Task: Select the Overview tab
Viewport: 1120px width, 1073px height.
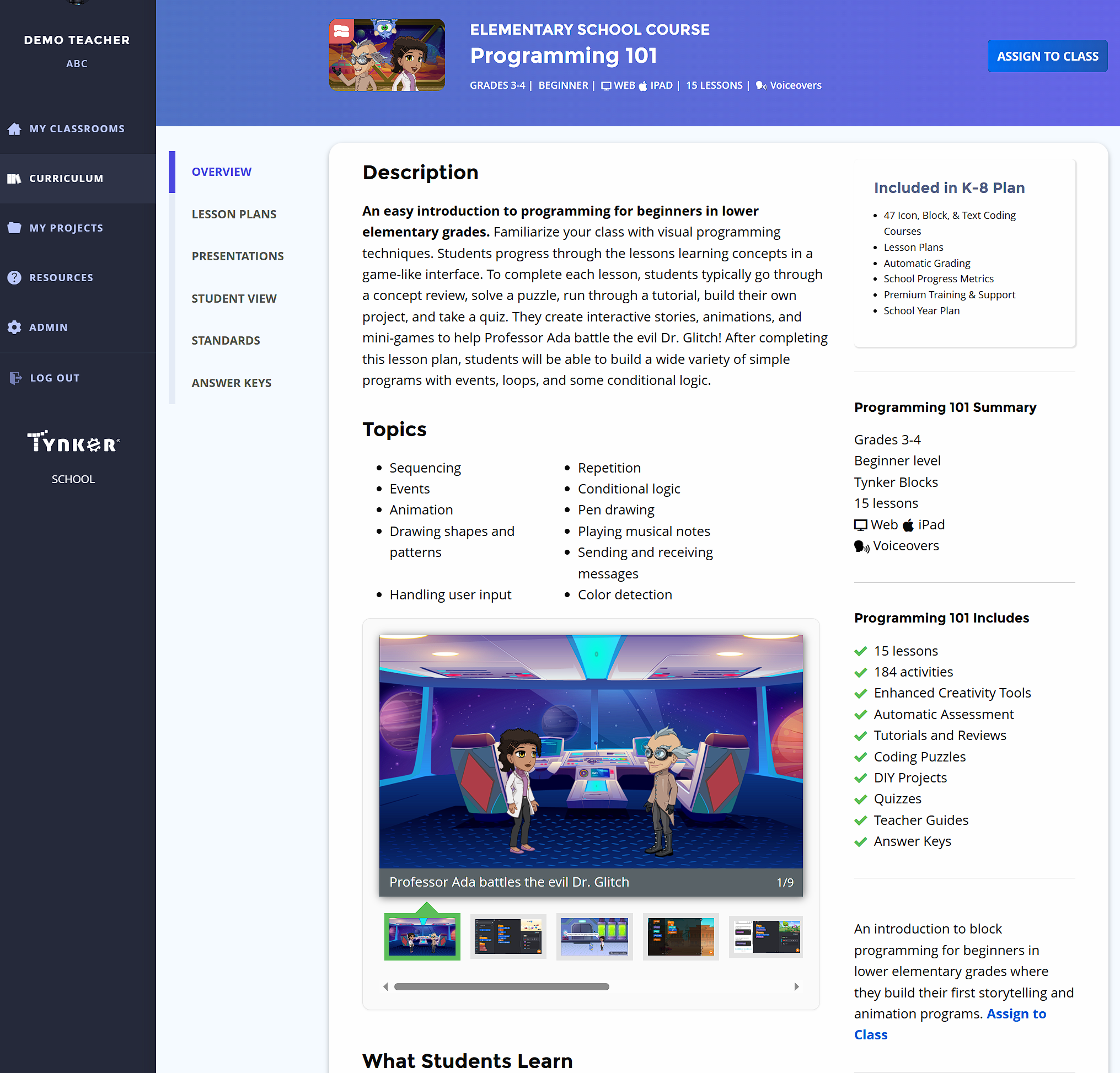Action: click(x=221, y=172)
